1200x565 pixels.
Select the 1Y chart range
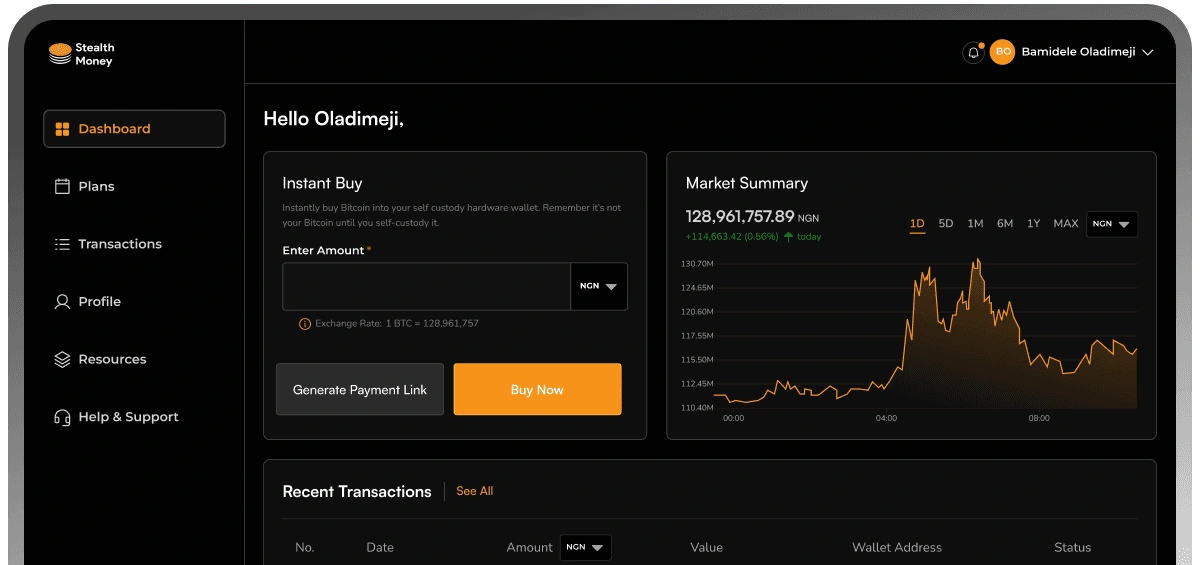pyautogui.click(x=1034, y=224)
